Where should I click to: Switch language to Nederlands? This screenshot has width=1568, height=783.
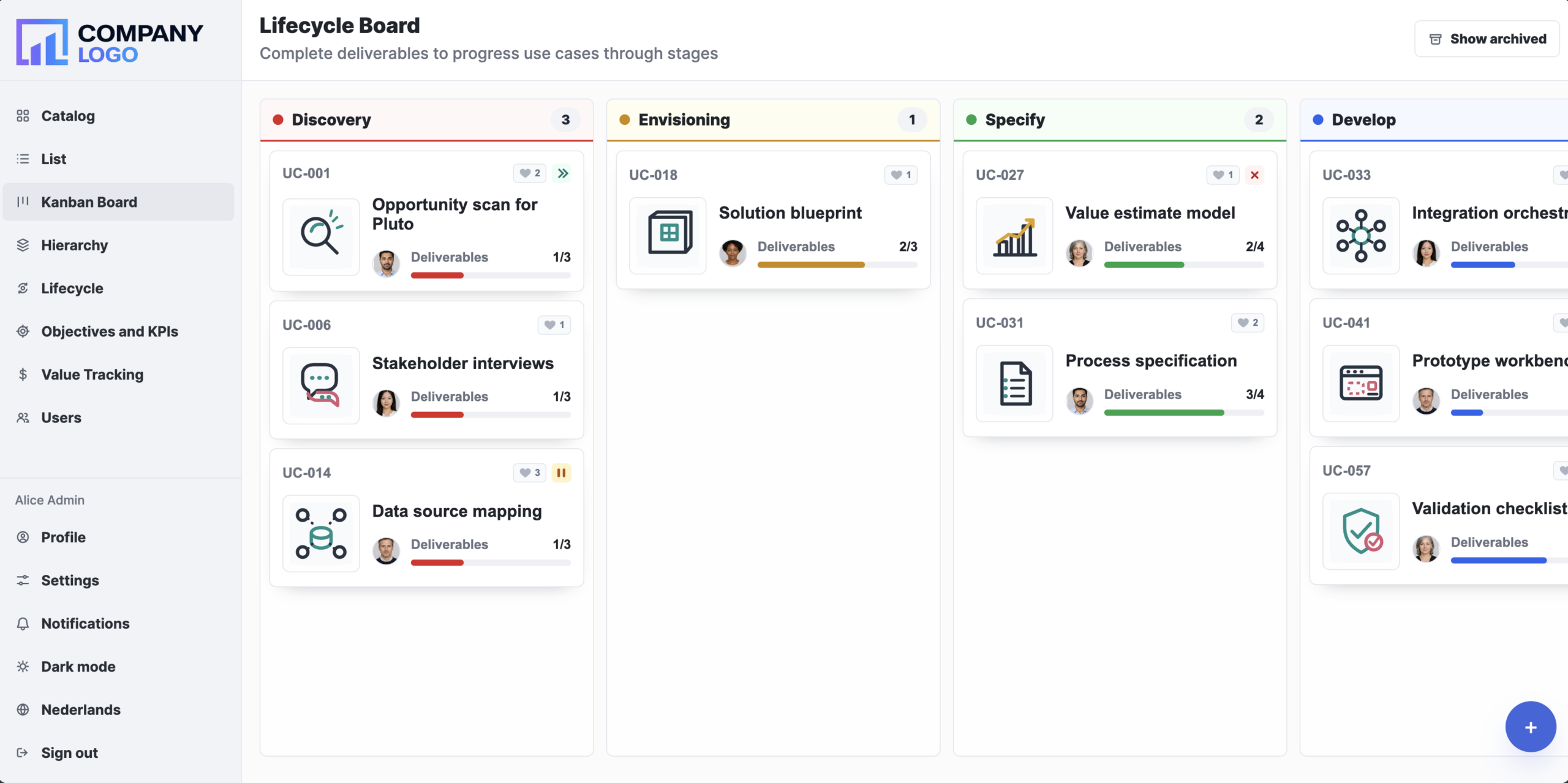pos(118,710)
